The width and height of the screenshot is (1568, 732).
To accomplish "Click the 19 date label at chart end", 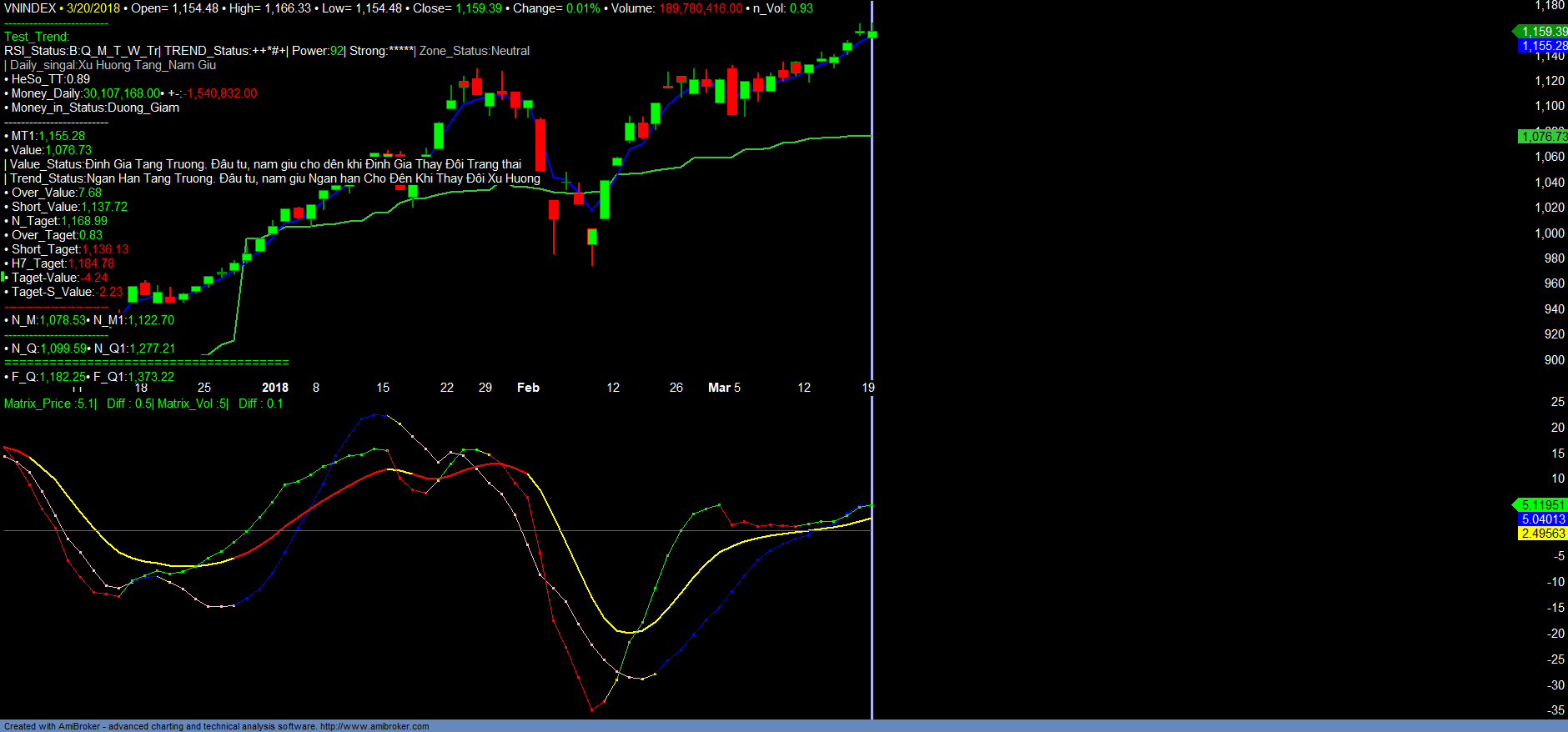I will click(867, 388).
